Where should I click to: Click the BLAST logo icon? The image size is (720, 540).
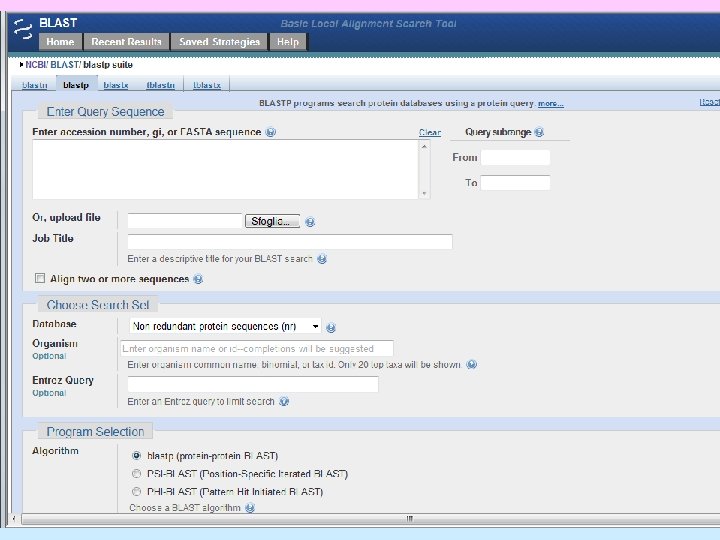coord(23,29)
